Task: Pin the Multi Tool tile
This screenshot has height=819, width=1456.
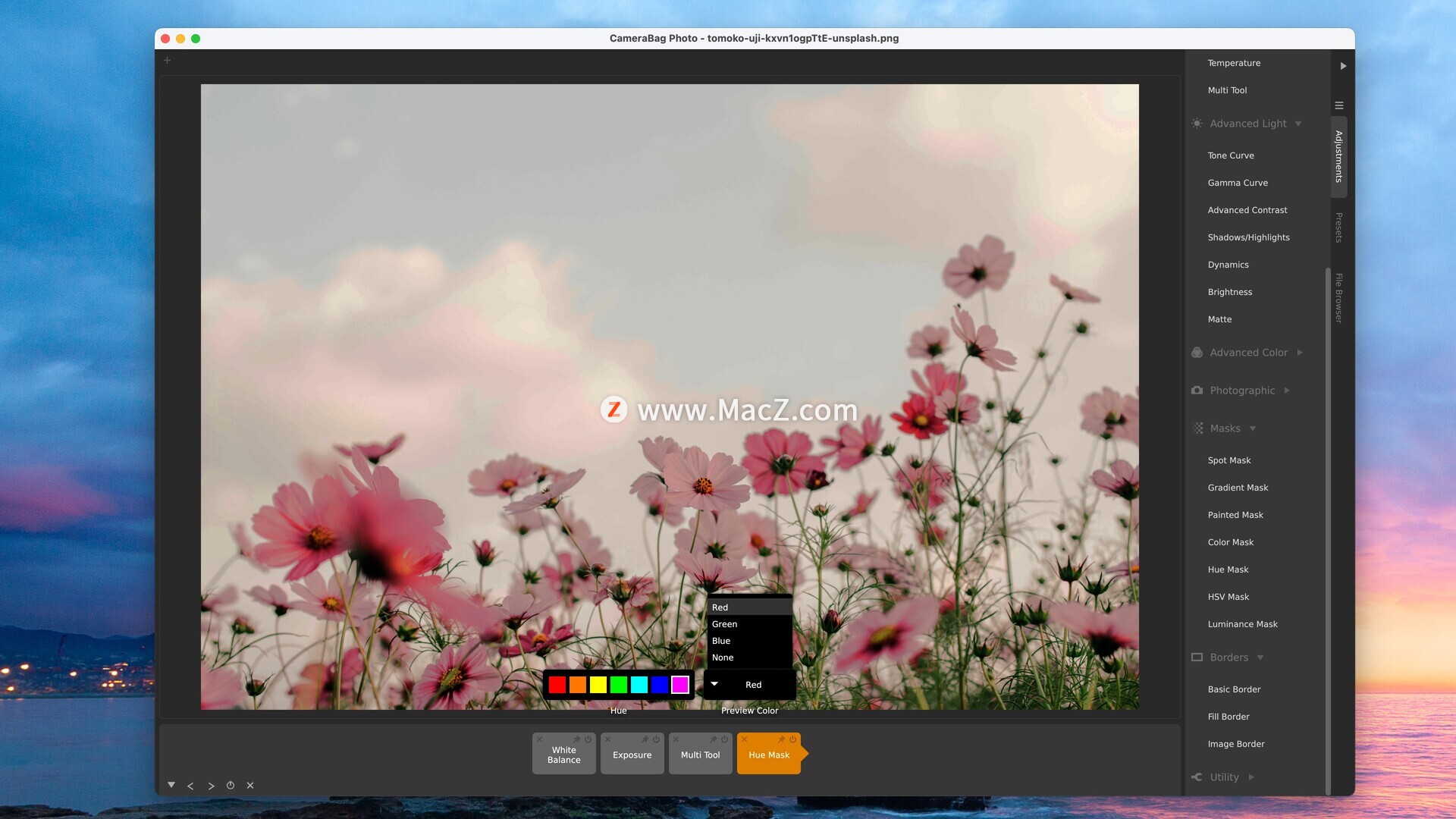Action: (713, 739)
